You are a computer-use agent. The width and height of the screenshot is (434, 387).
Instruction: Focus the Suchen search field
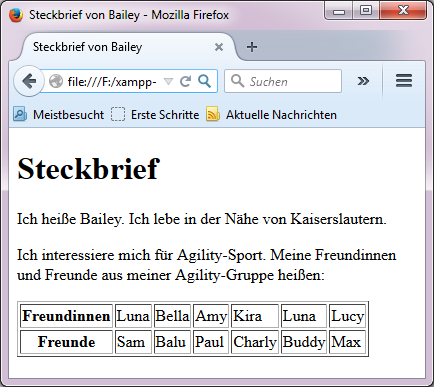283,81
